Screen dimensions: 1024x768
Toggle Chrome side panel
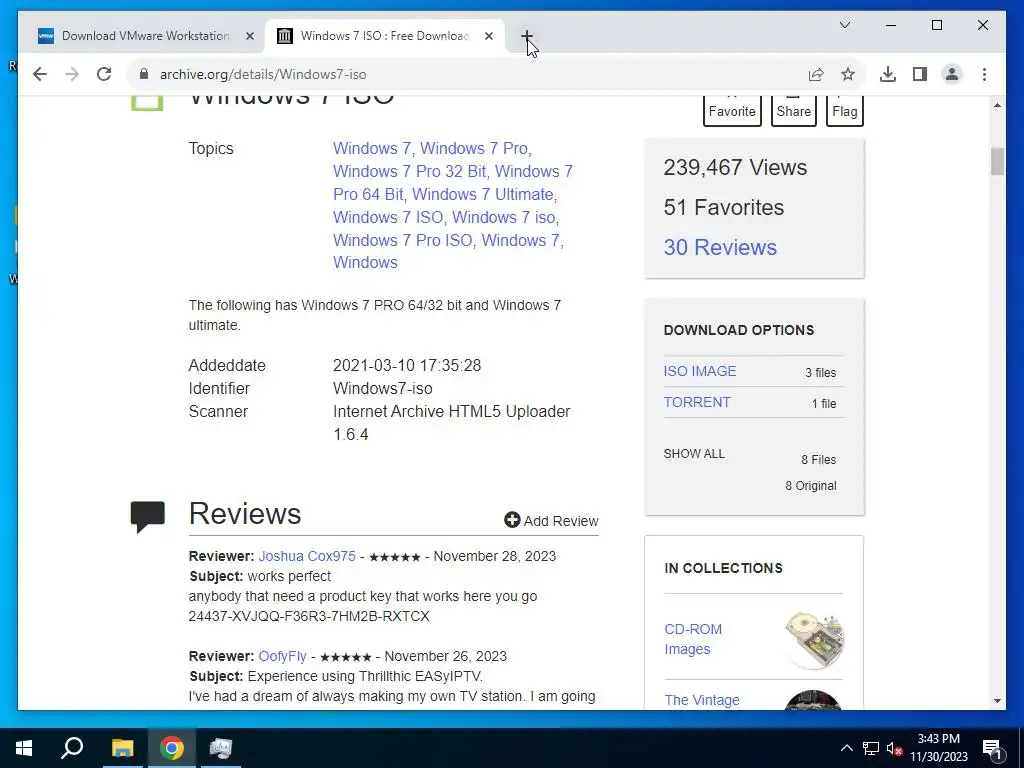(x=920, y=74)
